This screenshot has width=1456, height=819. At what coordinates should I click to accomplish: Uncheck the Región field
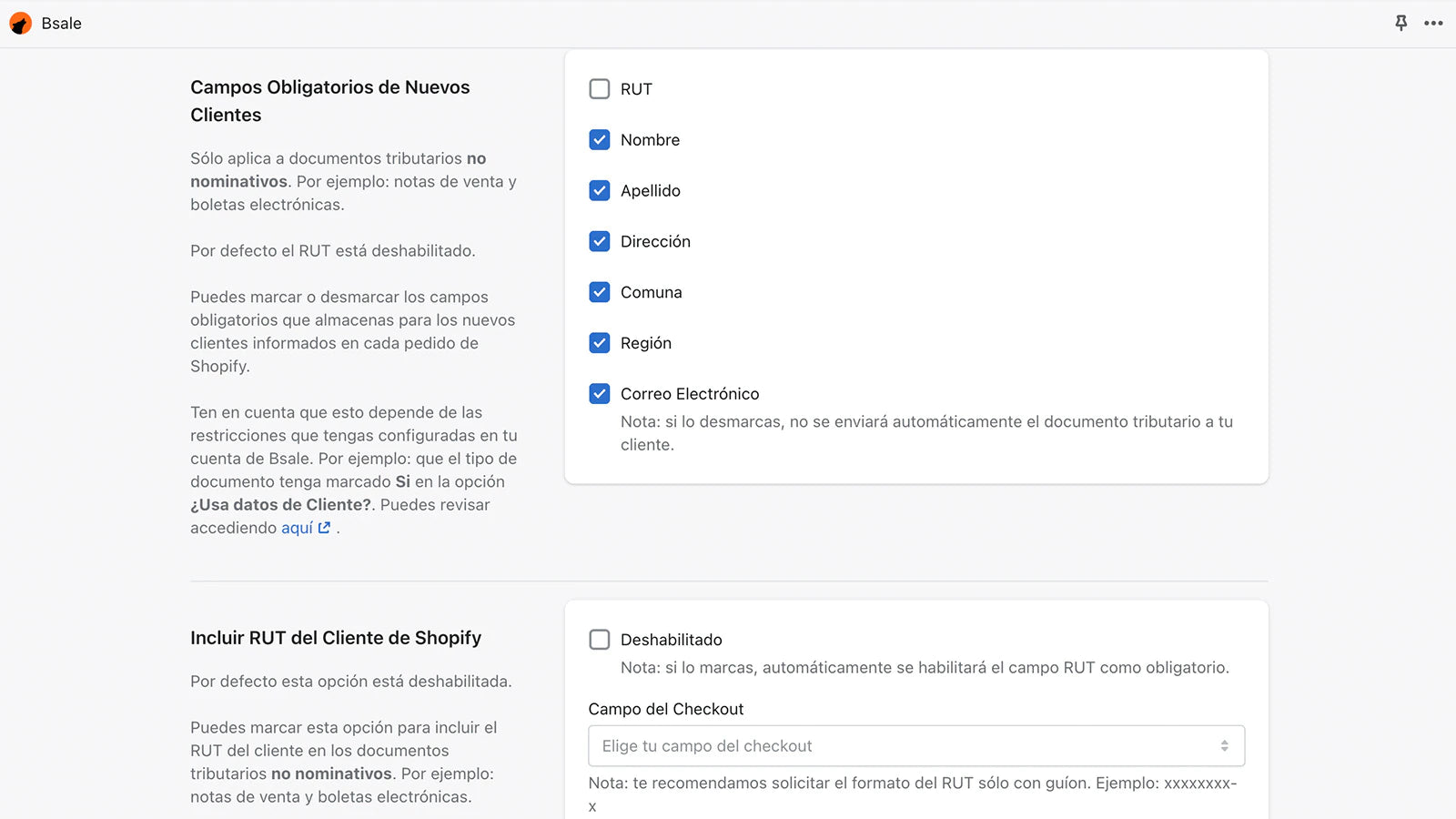[600, 343]
